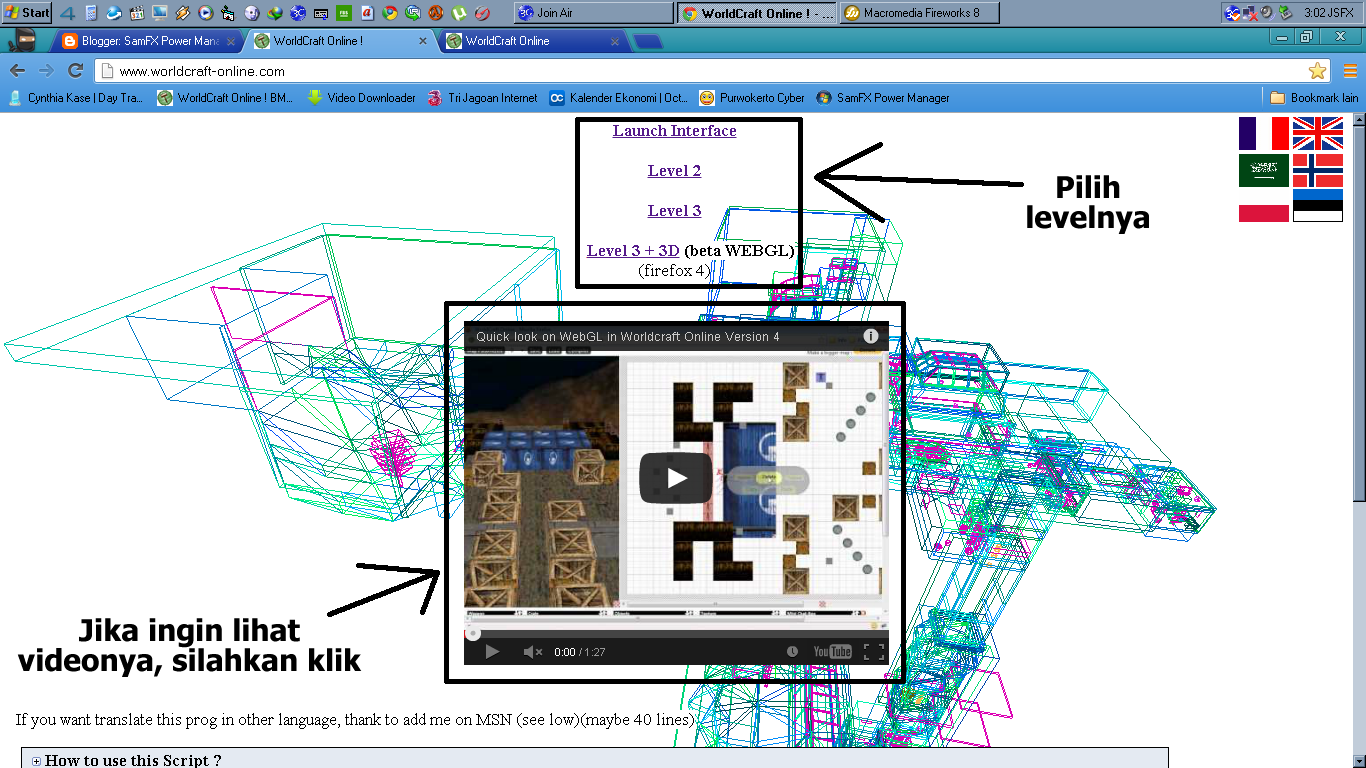Select the French flag icon
The height and width of the screenshot is (768, 1366).
tap(1264, 132)
